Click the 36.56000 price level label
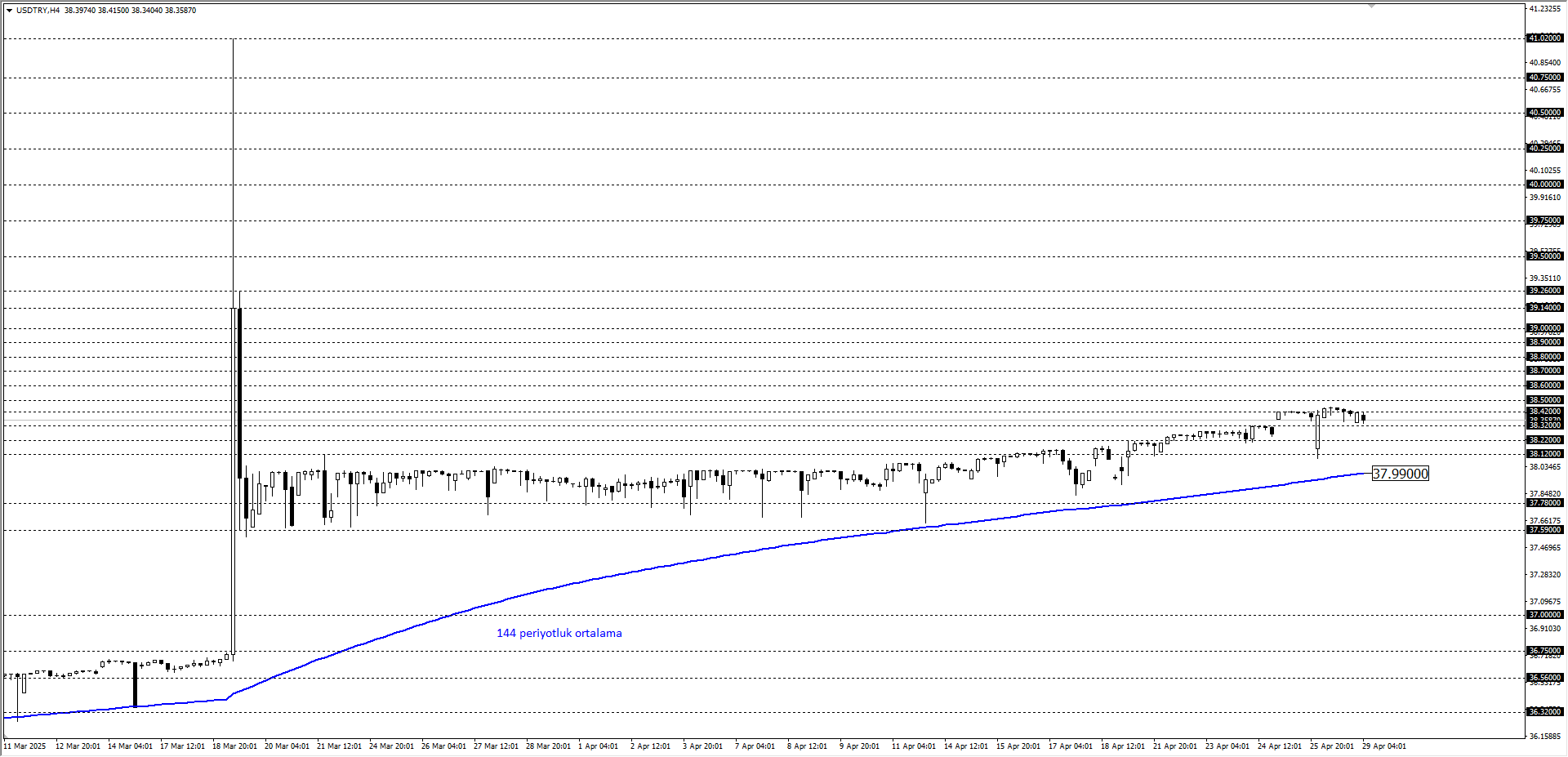 1544,678
